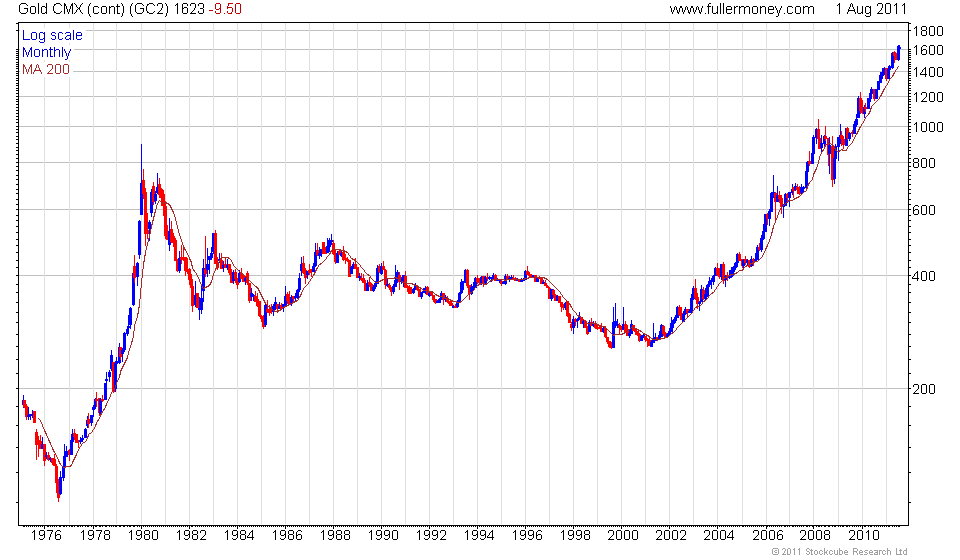Viewport: 960px width, 560px height.
Task: Click the 1988 year axis label
Action: click(335, 535)
